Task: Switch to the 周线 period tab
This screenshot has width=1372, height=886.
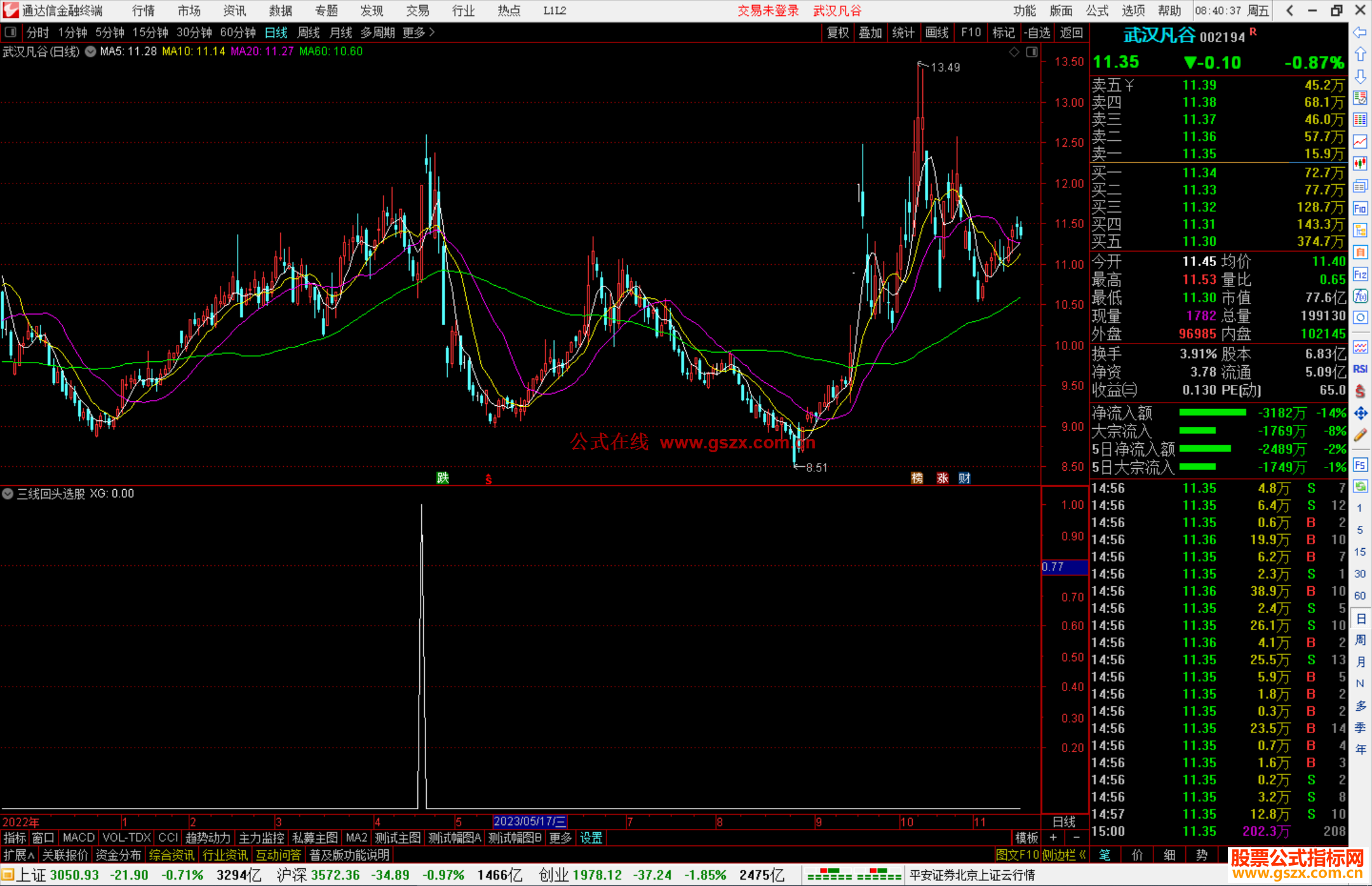Action: (309, 32)
